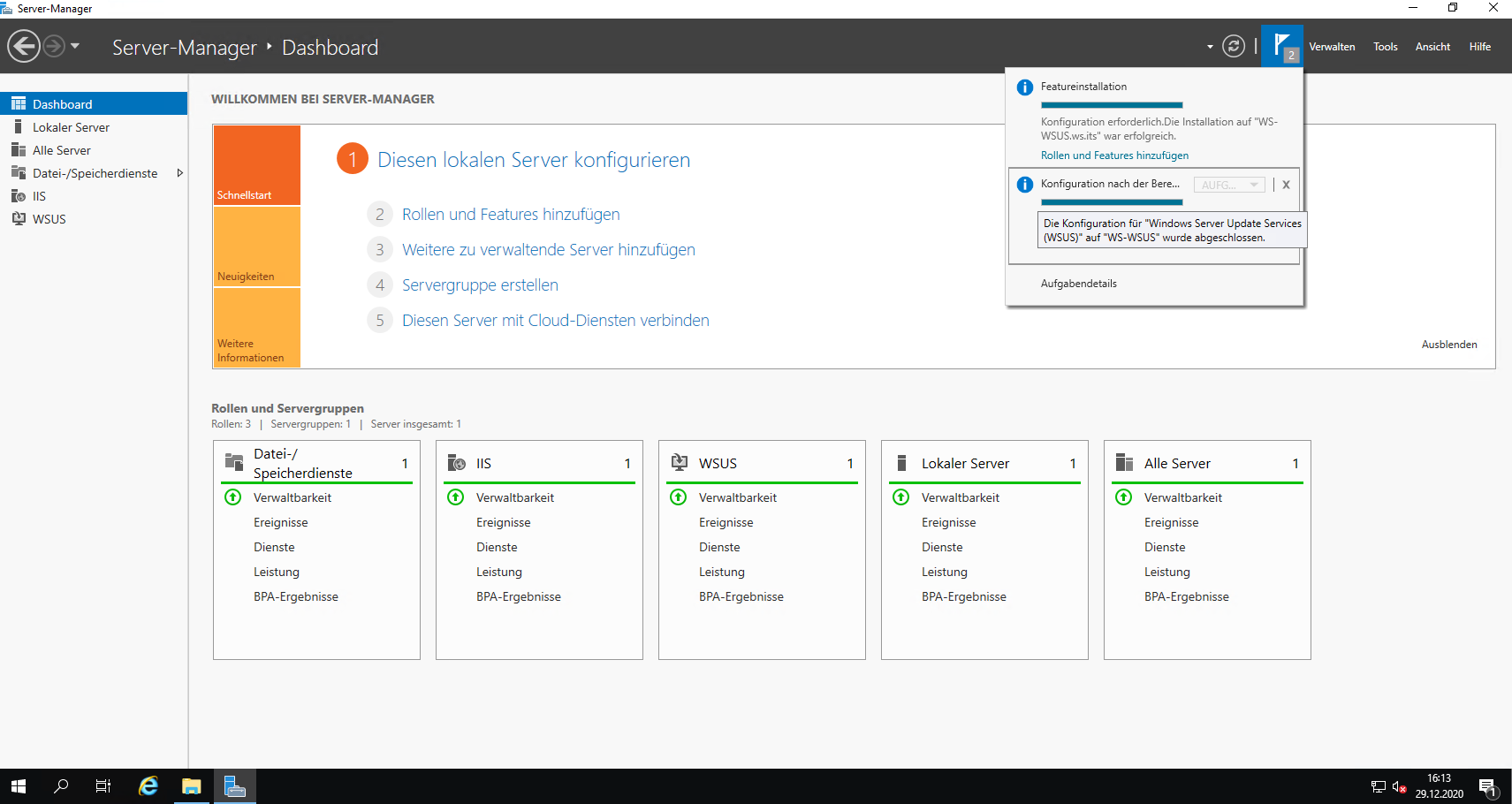Click the Datei-/Speicherdienste tile header icon
Image resolution: width=1512 pixels, height=804 pixels.
pyautogui.click(x=234, y=462)
